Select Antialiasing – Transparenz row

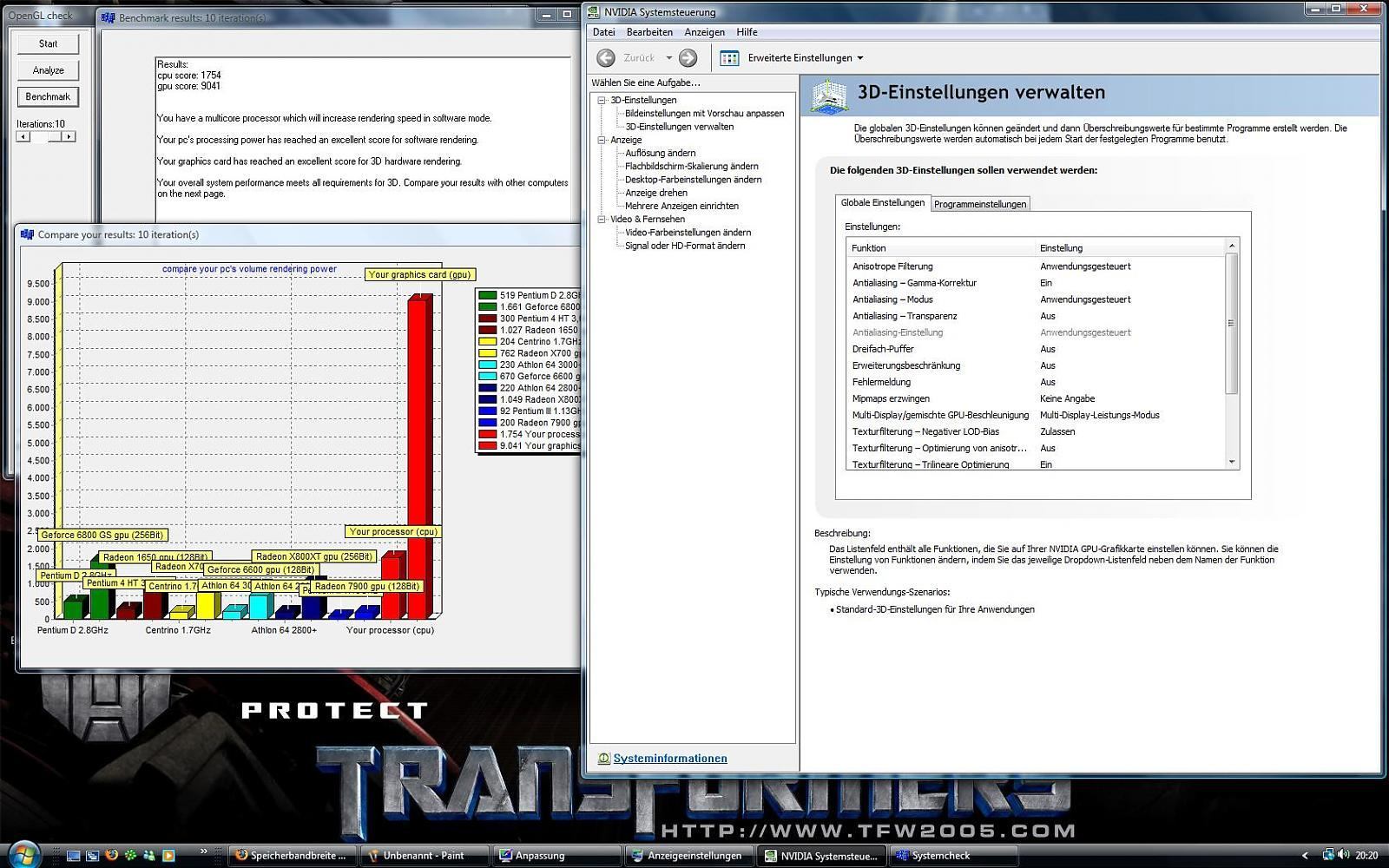[x=1036, y=316]
